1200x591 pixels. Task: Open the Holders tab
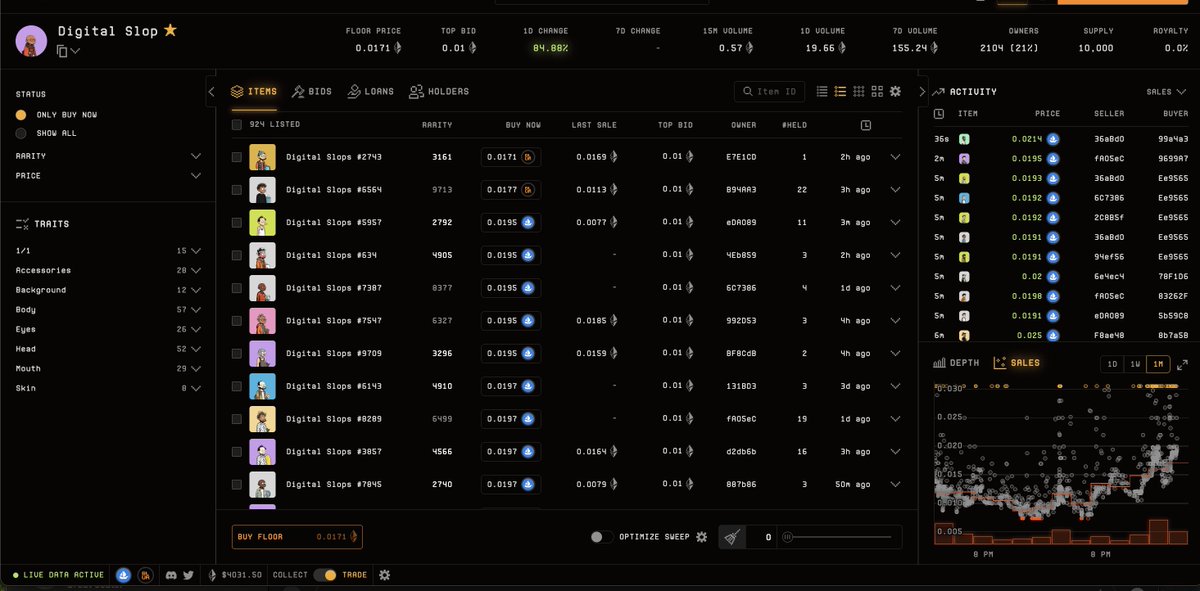440,91
